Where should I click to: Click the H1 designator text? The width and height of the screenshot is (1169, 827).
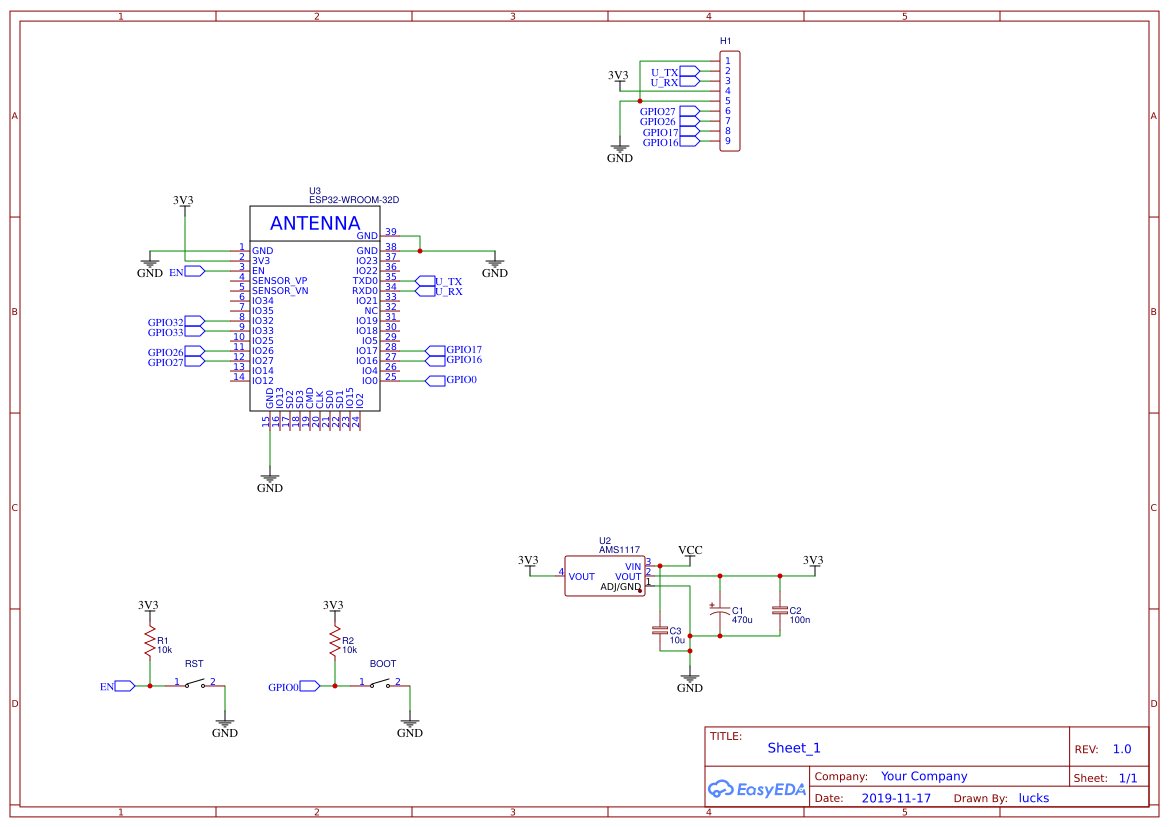tap(725, 41)
